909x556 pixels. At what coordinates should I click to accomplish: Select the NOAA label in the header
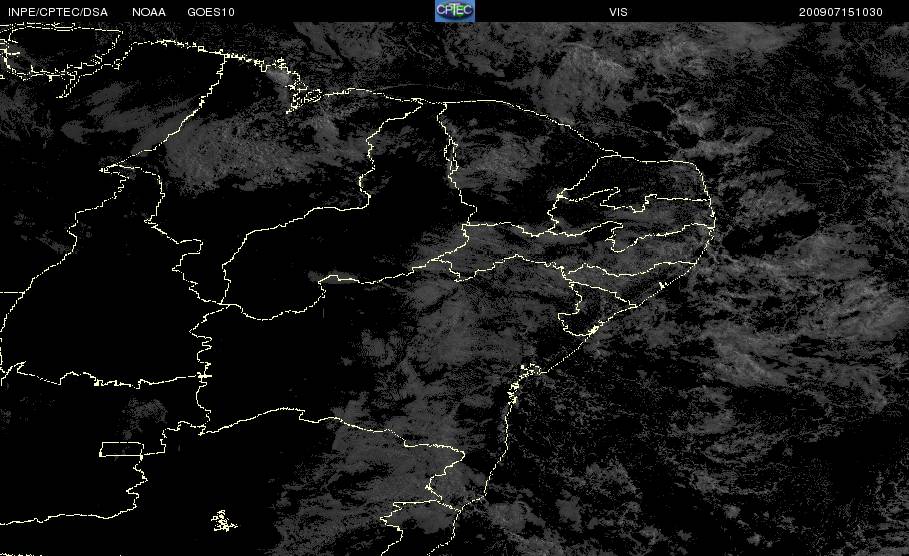coord(149,12)
